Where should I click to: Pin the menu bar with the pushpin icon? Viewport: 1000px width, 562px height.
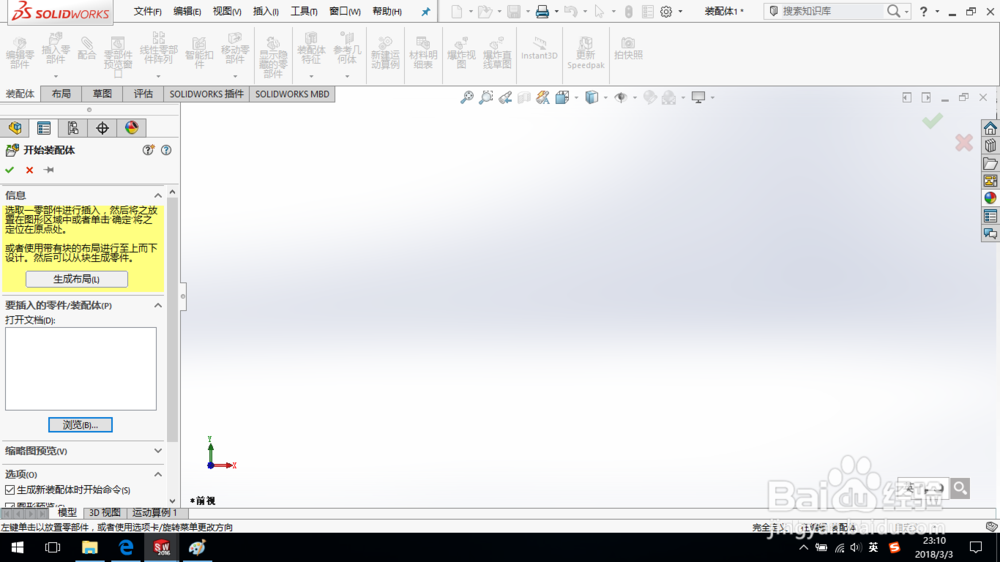click(425, 11)
